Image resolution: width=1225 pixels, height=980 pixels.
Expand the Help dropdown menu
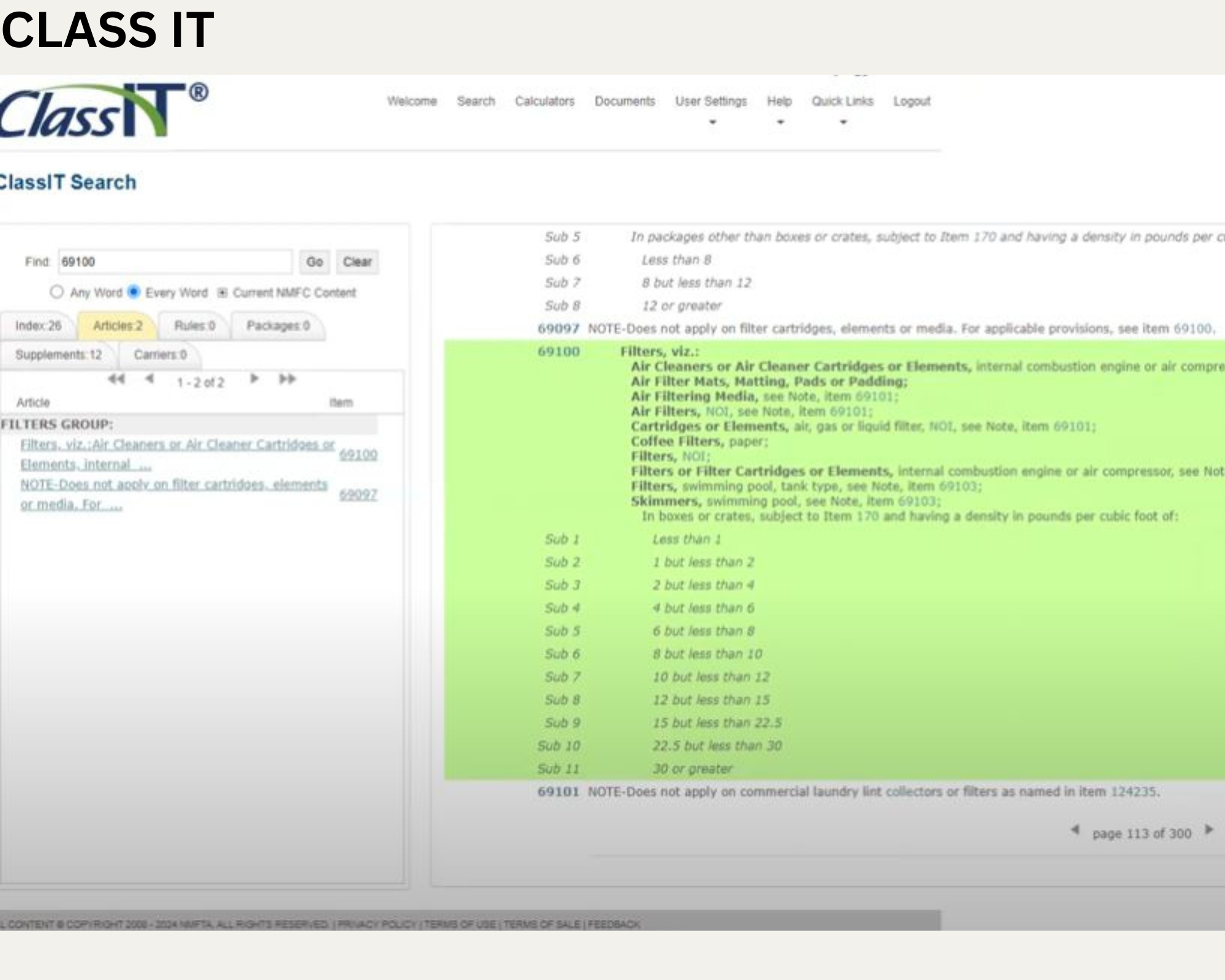[779, 102]
